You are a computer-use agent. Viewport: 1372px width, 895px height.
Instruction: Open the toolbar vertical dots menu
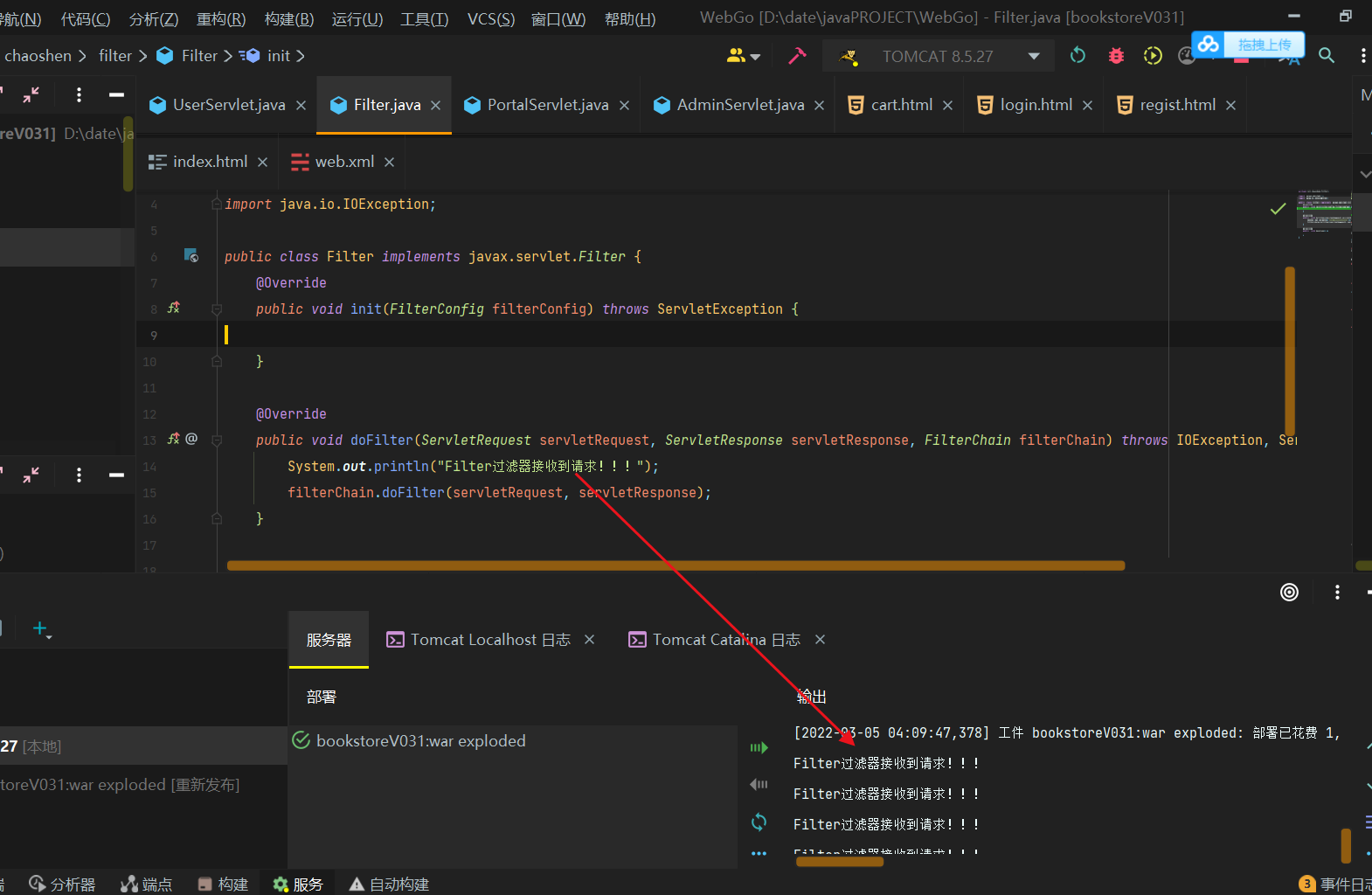[x=1362, y=56]
